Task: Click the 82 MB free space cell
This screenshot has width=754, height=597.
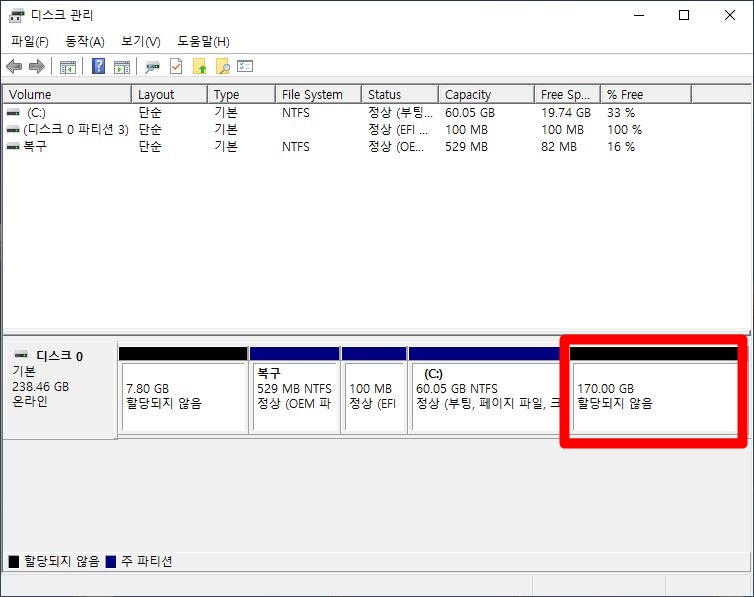Action: [x=558, y=147]
